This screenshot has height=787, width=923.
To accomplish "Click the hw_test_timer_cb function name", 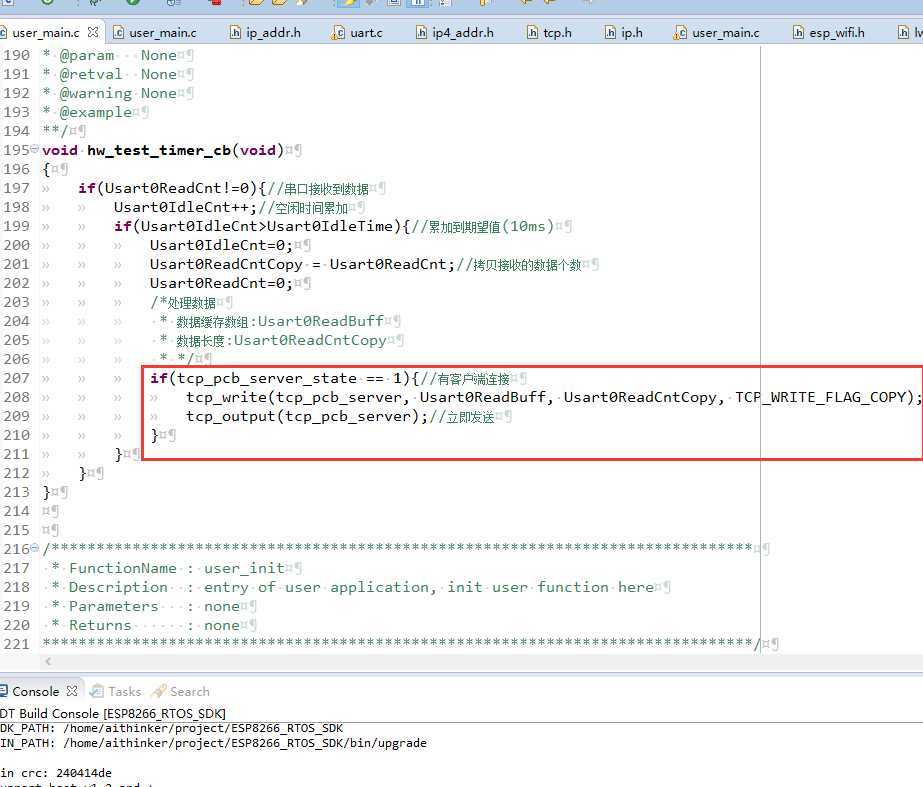I will (x=159, y=150).
